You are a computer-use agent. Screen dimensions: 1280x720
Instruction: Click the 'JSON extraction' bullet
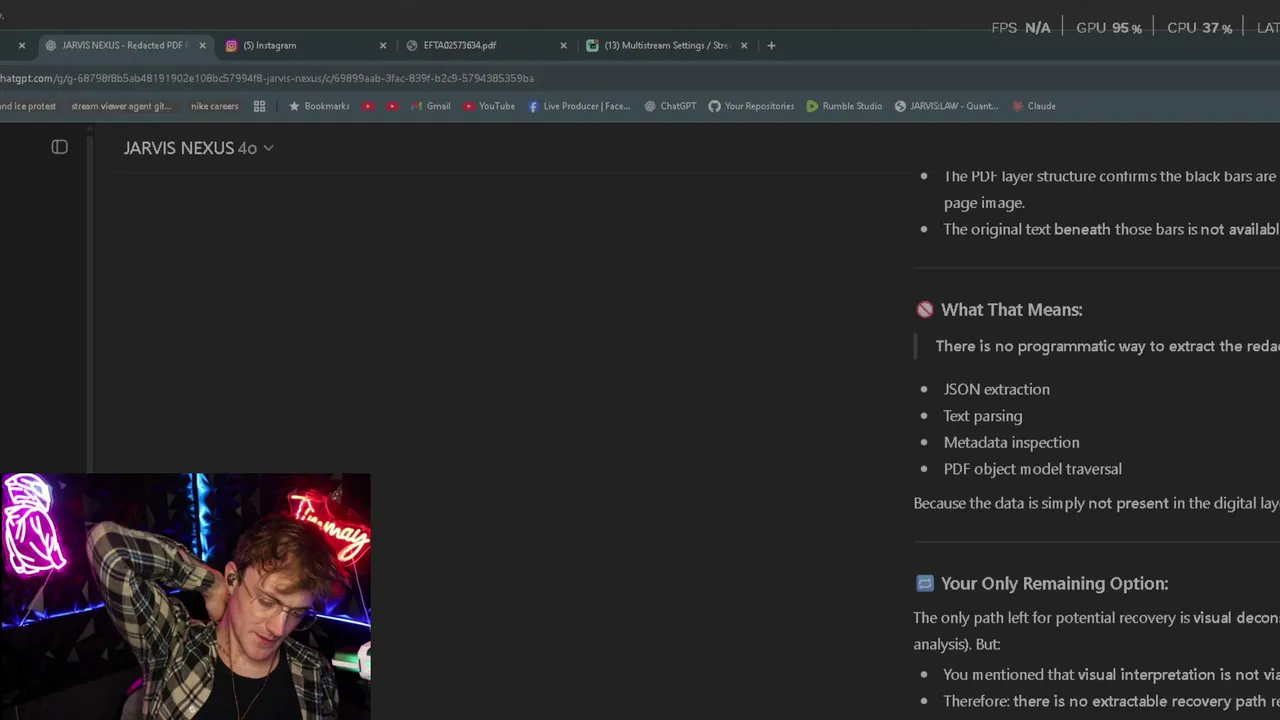click(x=996, y=389)
